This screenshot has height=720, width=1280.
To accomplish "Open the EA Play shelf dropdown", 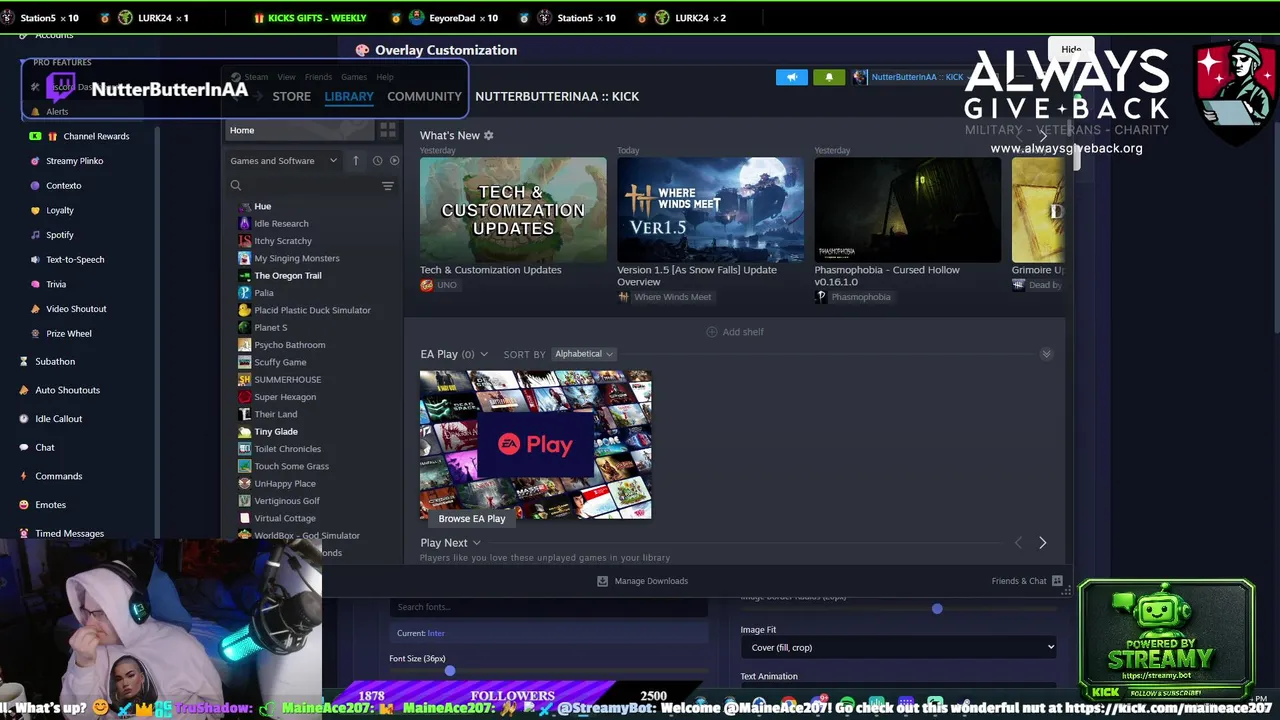I will [484, 354].
